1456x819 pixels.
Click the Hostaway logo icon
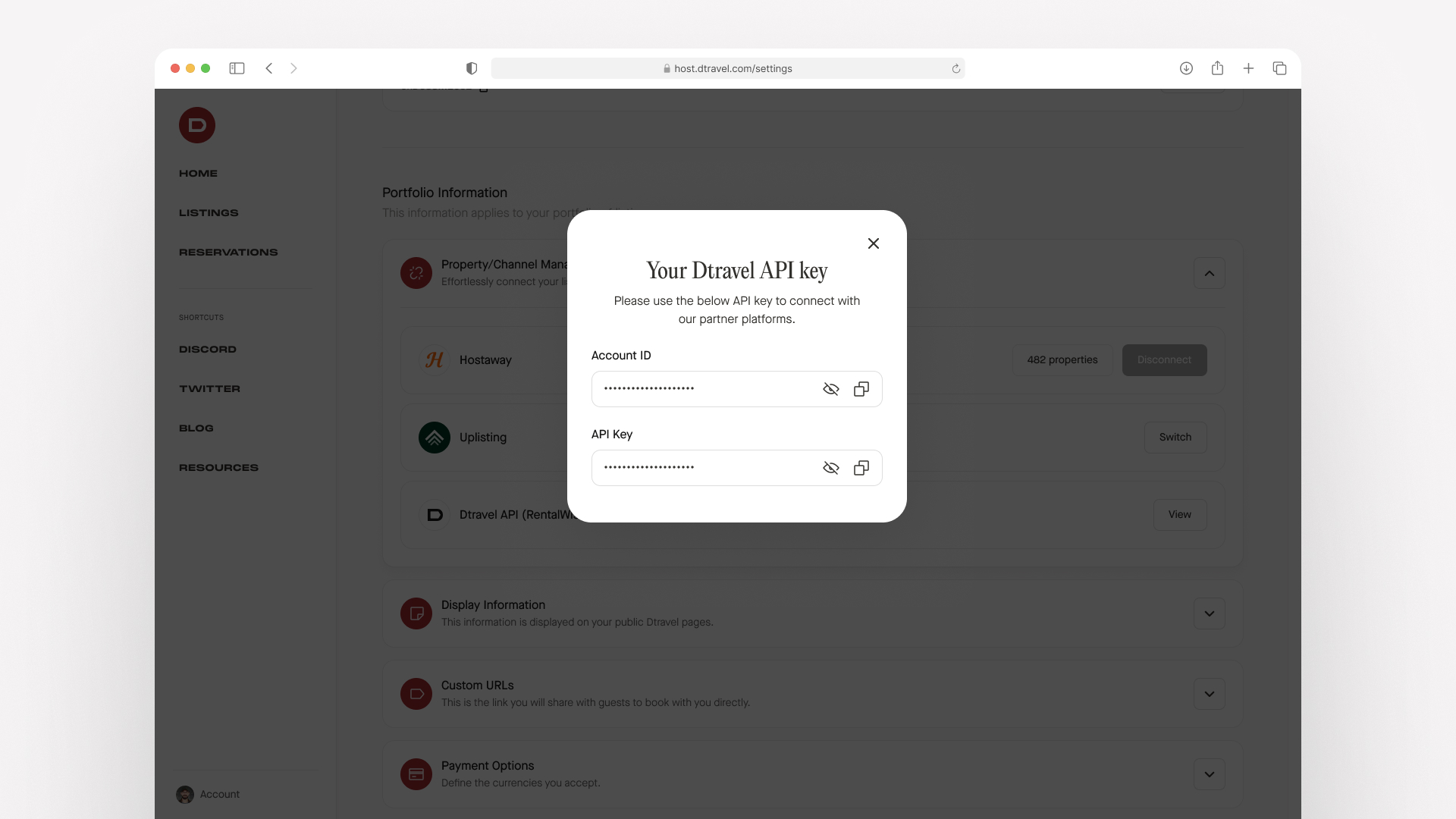(x=435, y=360)
